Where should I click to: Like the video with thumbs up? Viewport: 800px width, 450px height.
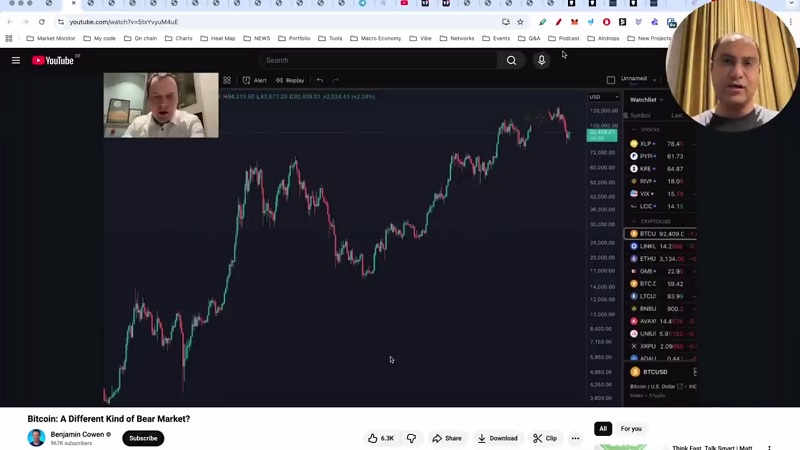pyautogui.click(x=381, y=438)
